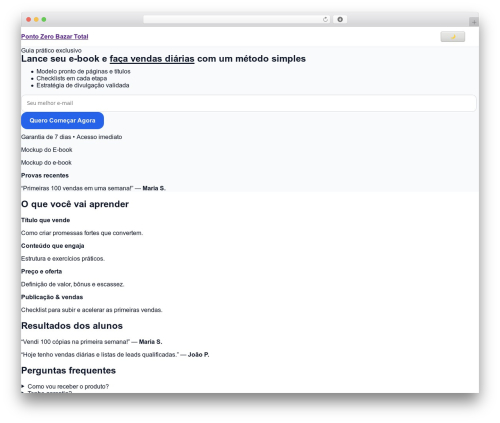Expand 'Como vou receber o produto?' question
Screen dimensions: 500x423
[65, 386]
